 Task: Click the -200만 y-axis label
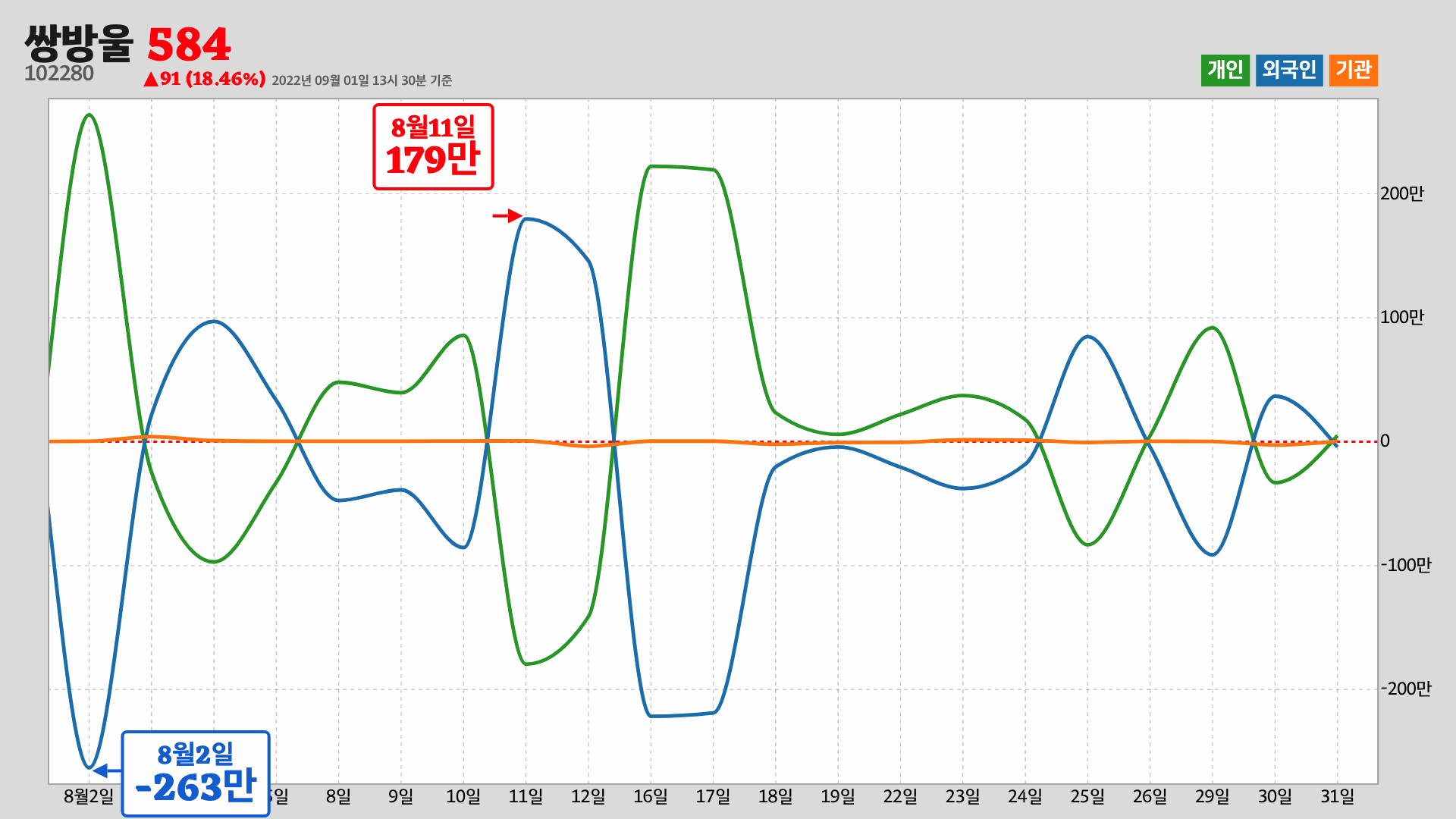tap(1405, 689)
